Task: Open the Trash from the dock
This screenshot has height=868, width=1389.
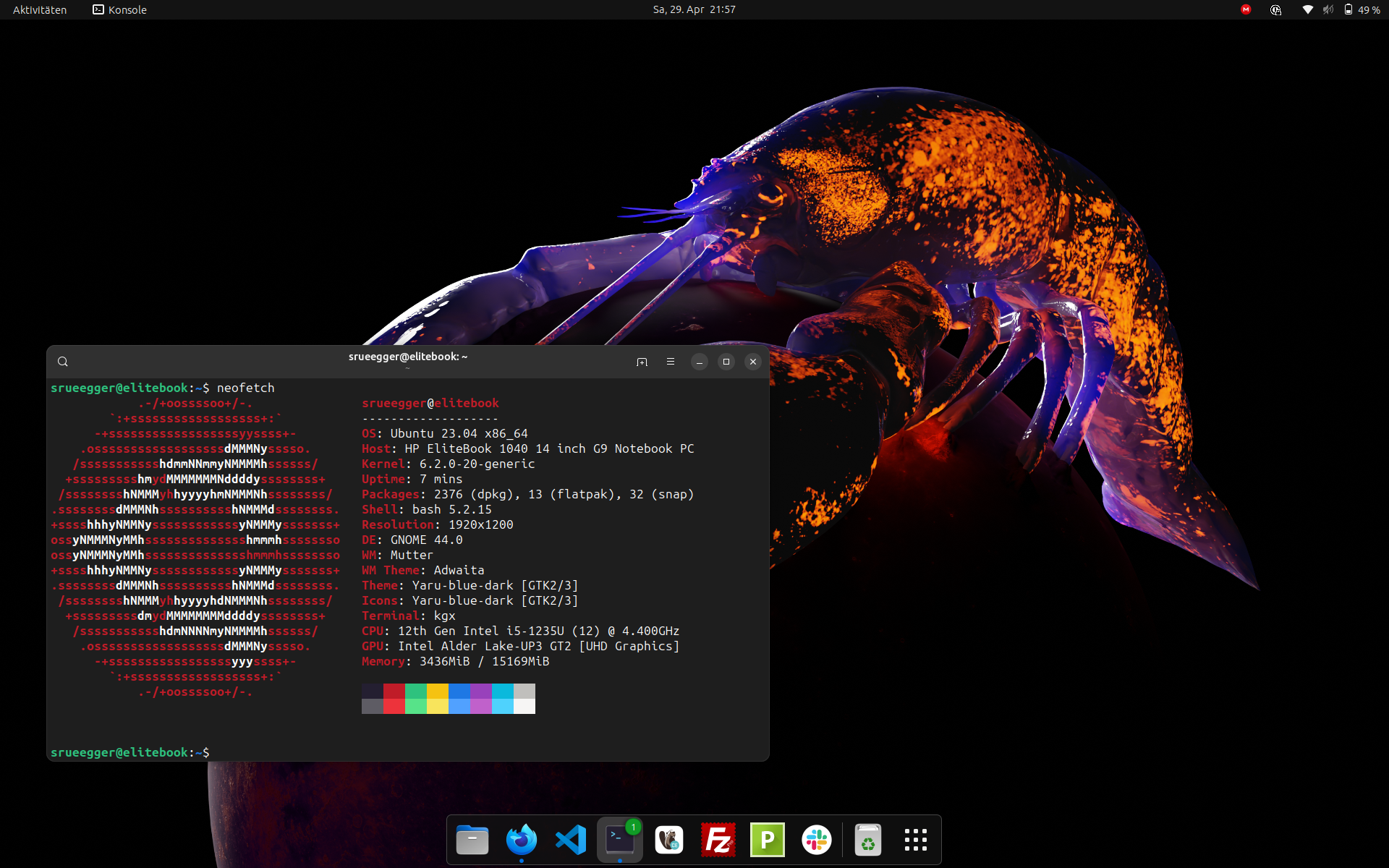Action: (x=868, y=840)
